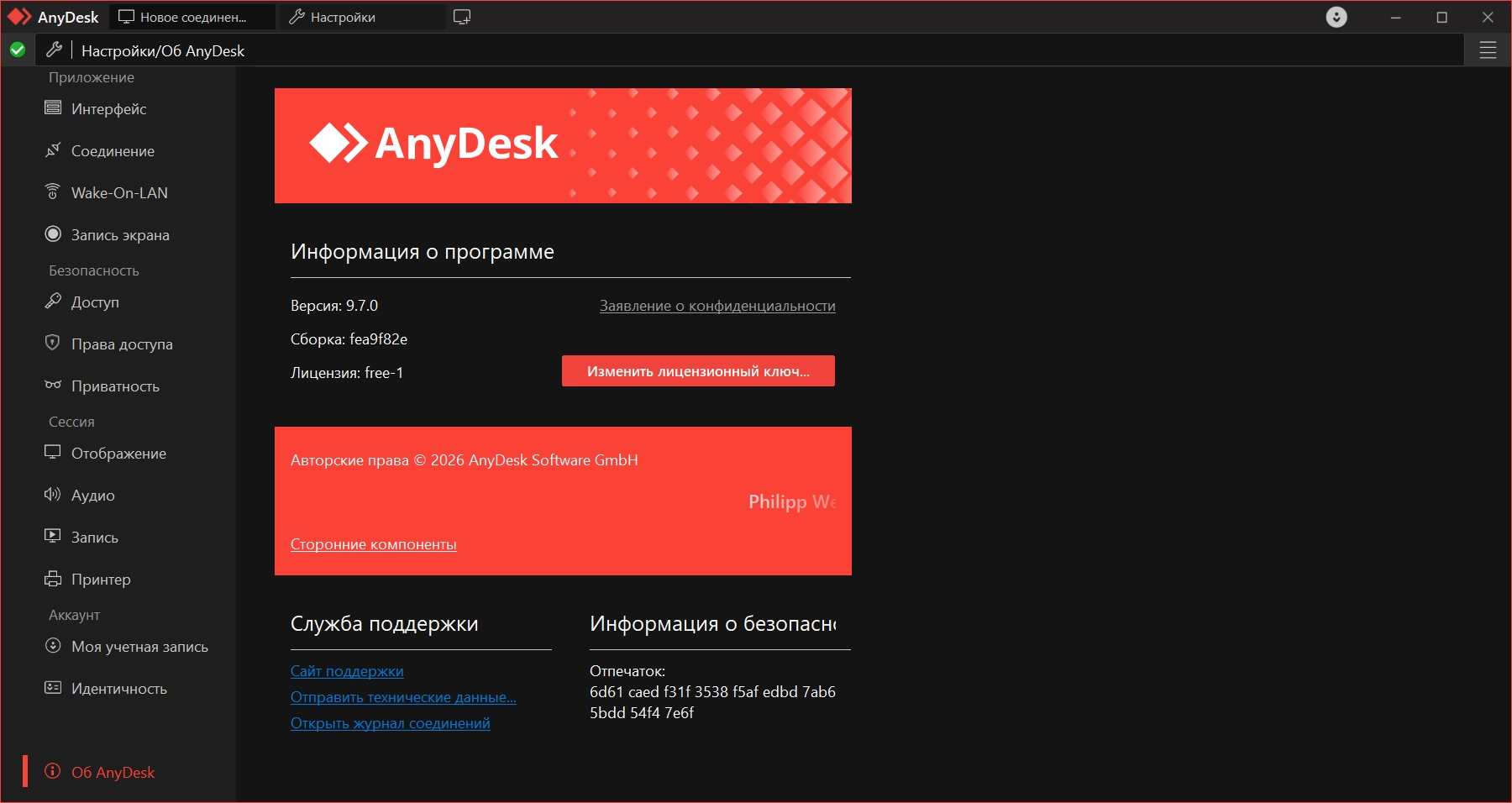Click the build text Сборка: fea9f82e
This screenshot has width=1512, height=803.
coord(349,339)
